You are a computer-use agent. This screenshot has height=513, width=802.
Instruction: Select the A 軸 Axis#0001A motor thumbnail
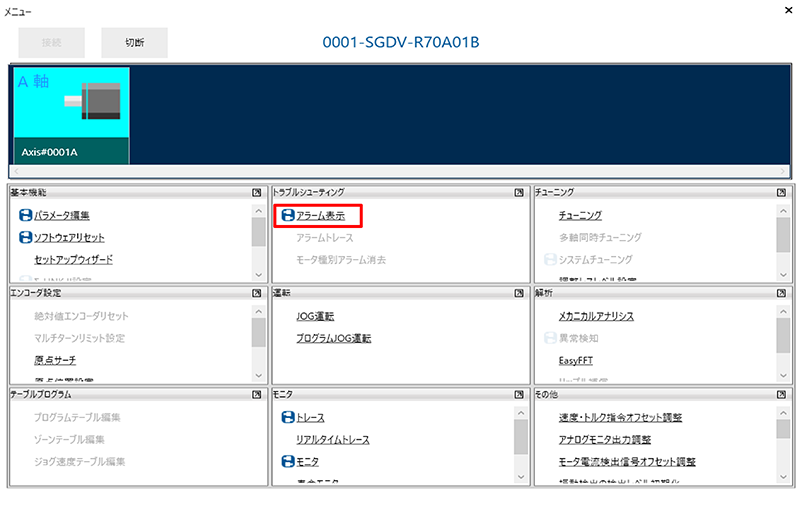(x=71, y=116)
